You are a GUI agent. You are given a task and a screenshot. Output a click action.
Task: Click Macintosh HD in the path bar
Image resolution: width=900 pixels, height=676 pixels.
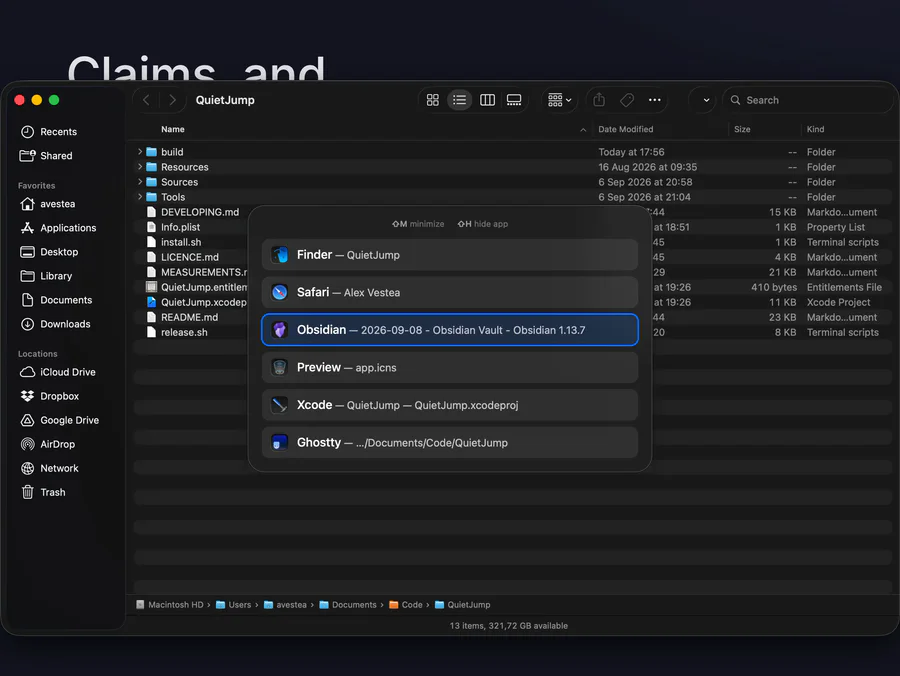click(x=170, y=605)
